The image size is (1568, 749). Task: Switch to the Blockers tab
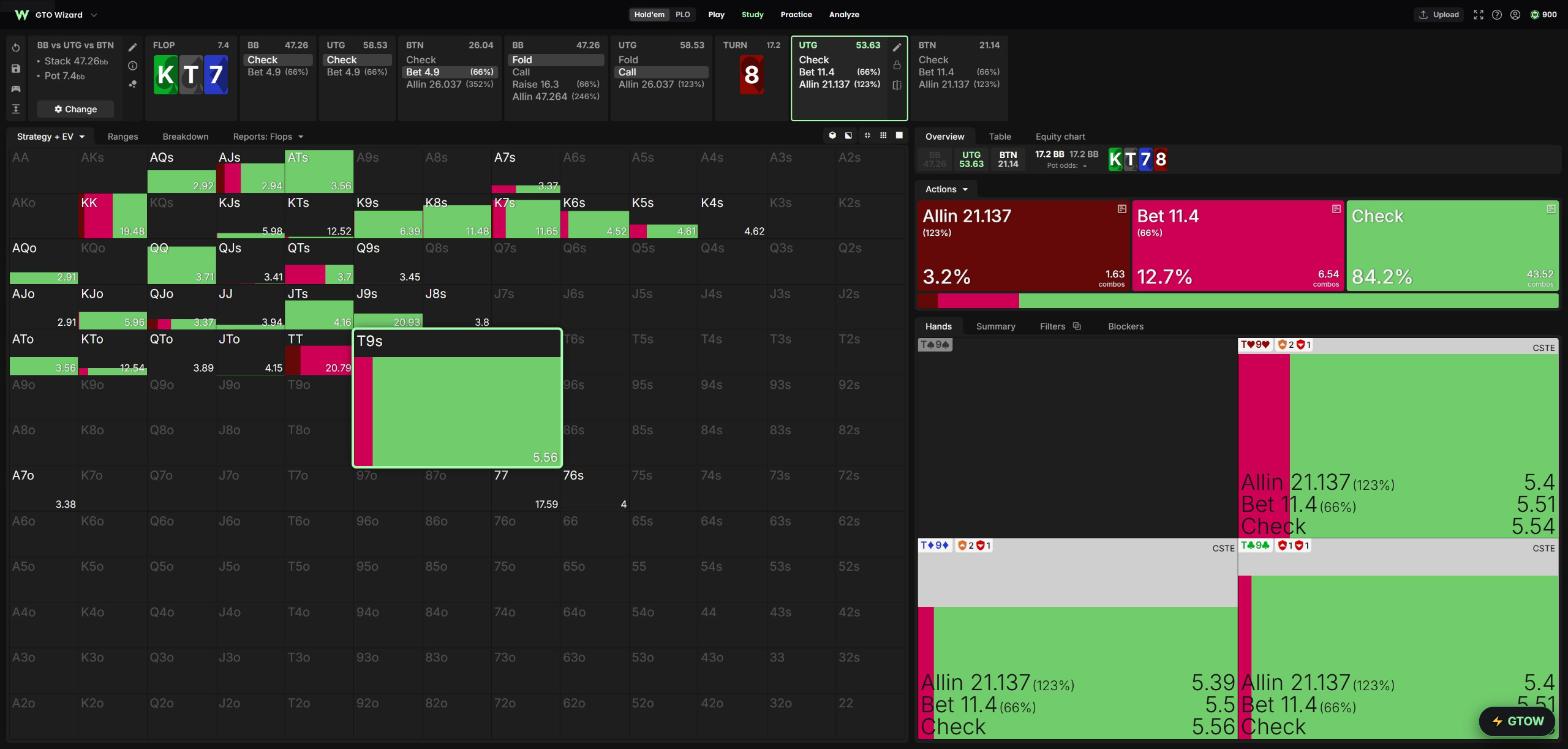point(1126,326)
